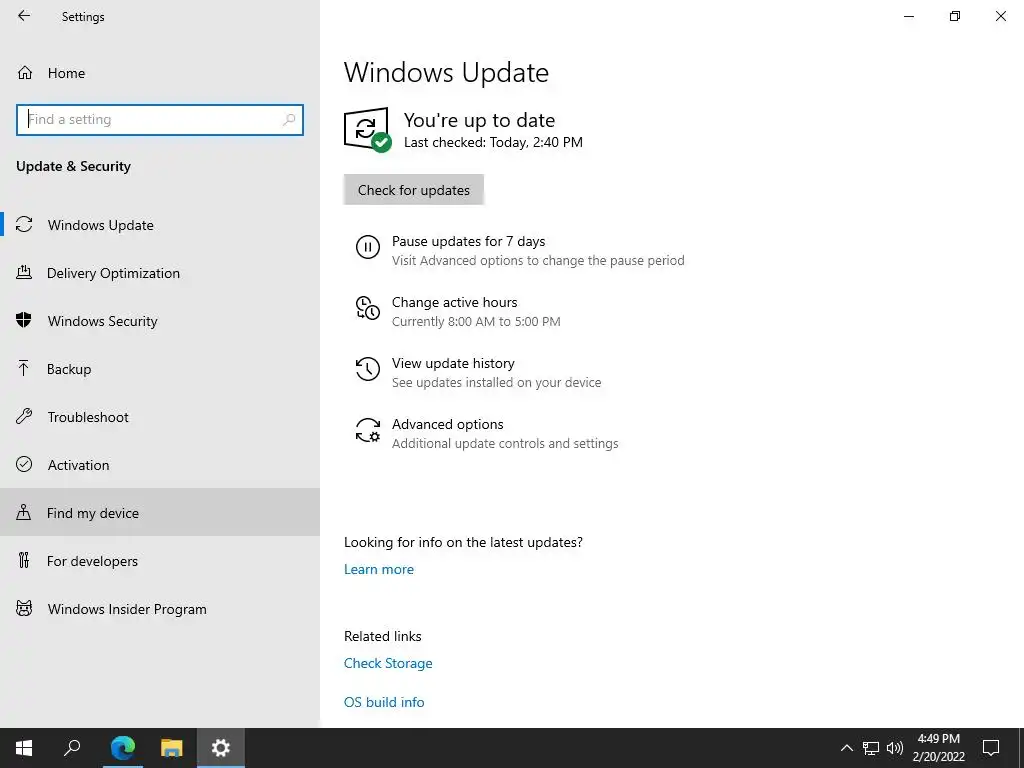Screen dimensions: 1024x768
Task: Restore down the Settings window
Action: click(955, 16)
